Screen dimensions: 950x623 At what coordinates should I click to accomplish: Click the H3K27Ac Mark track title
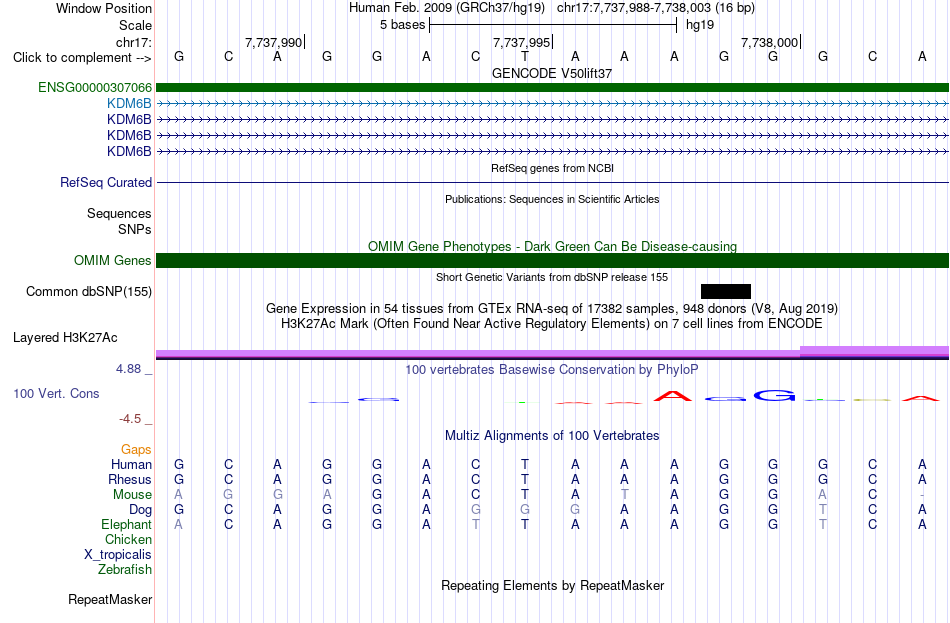point(552,324)
